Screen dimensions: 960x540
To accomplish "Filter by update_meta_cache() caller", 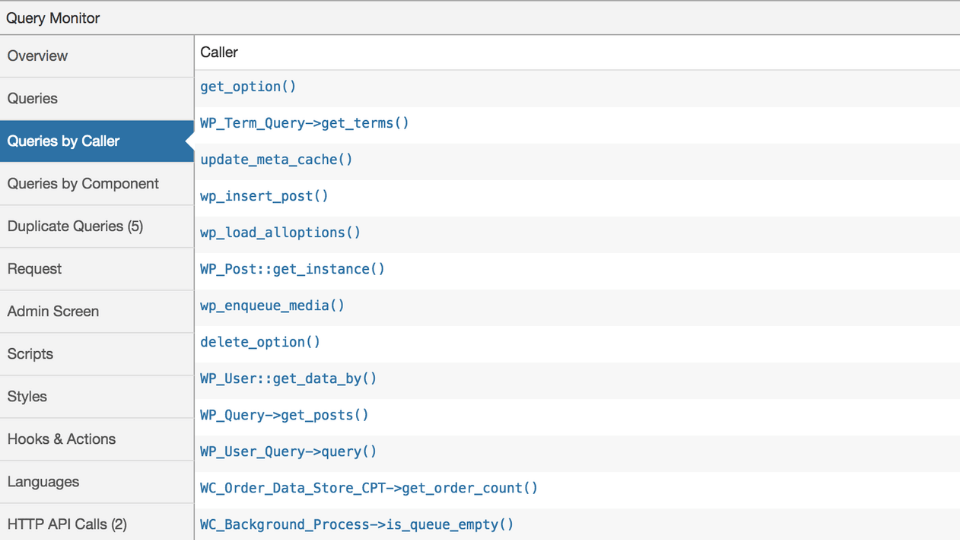I will pyautogui.click(x=276, y=160).
